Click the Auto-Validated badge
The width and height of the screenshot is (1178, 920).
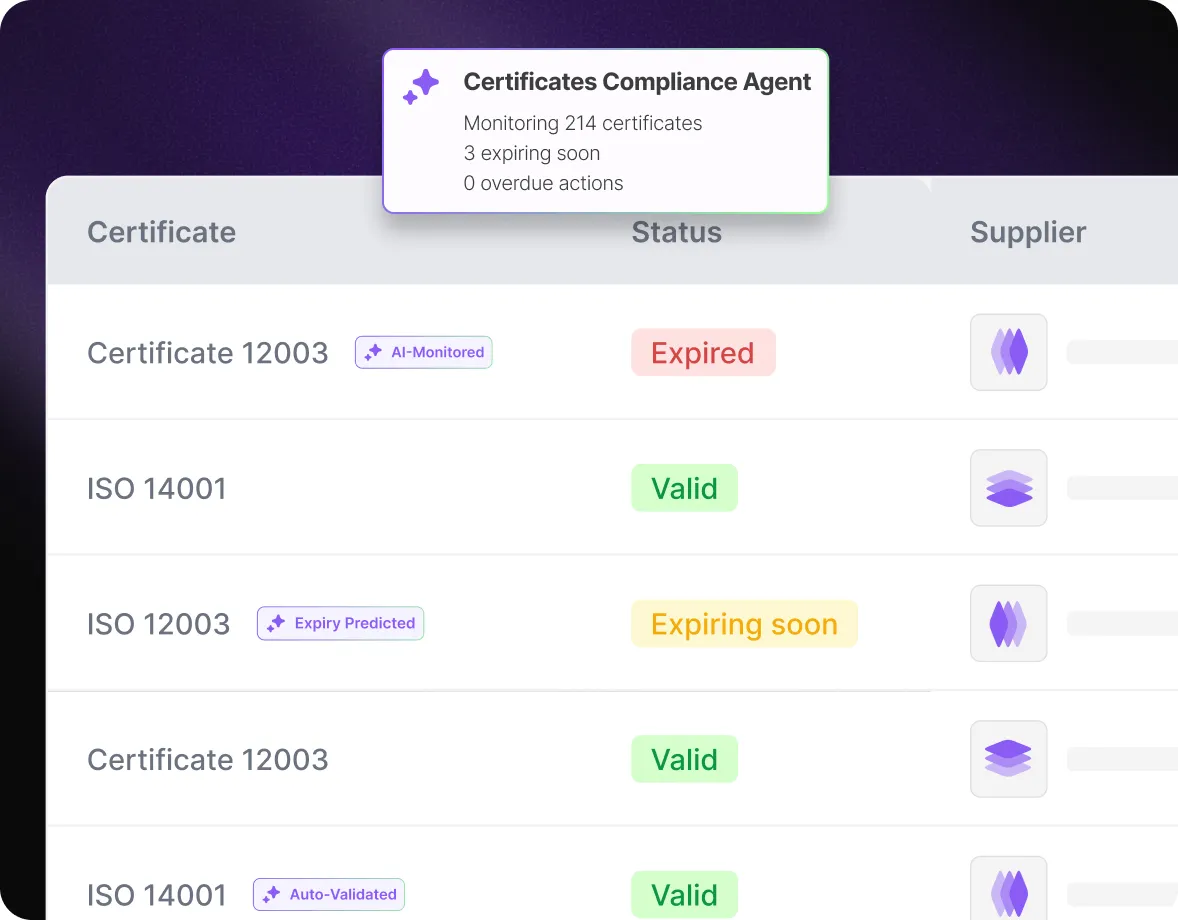click(329, 894)
